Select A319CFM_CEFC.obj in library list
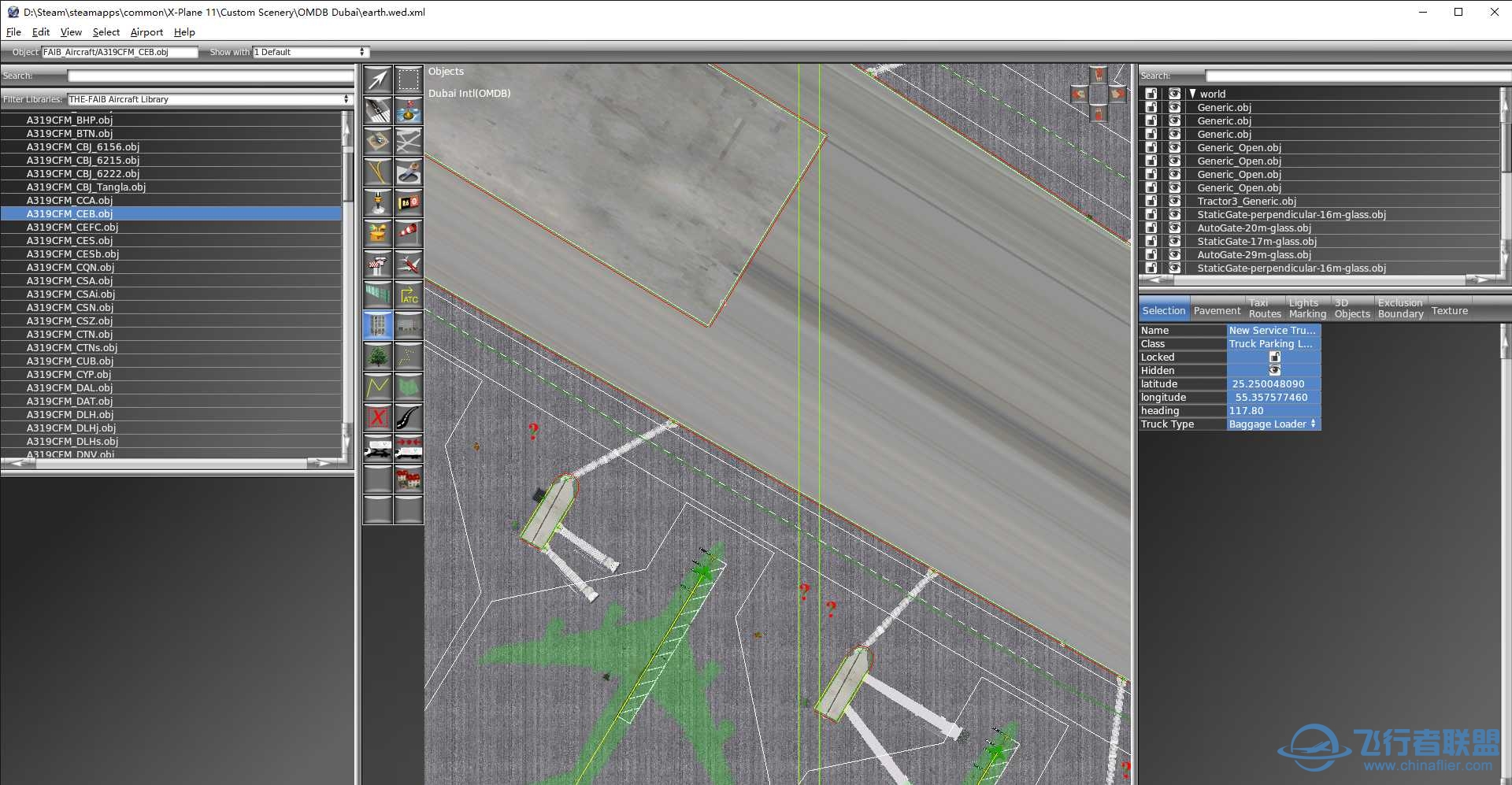Screen dimensions: 1512x785 pos(171,228)
